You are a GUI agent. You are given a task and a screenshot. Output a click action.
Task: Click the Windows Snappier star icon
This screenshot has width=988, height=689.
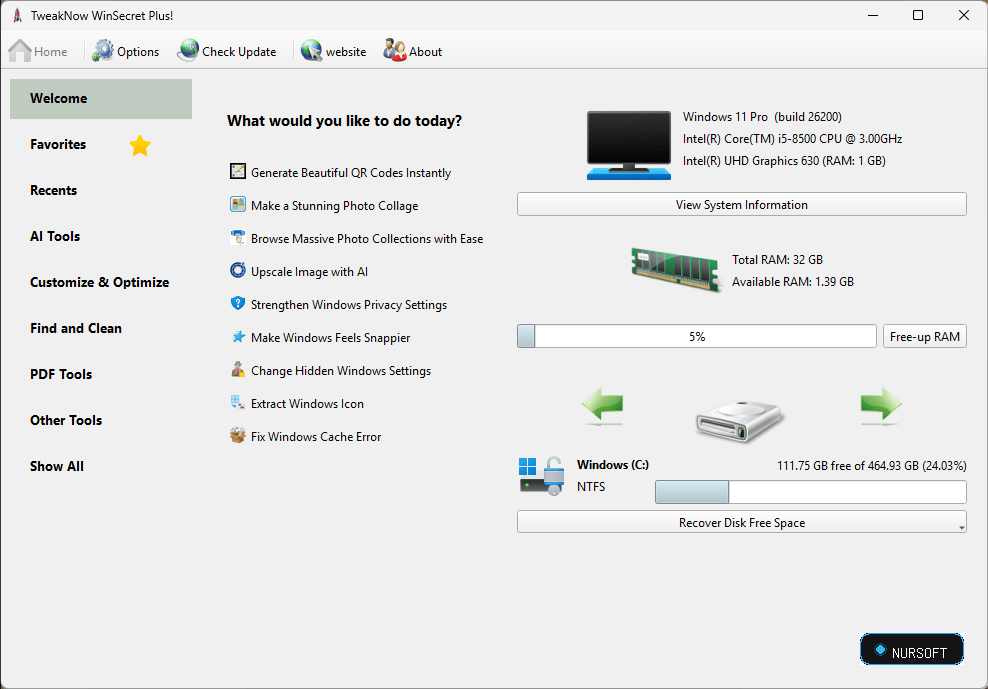pos(238,337)
